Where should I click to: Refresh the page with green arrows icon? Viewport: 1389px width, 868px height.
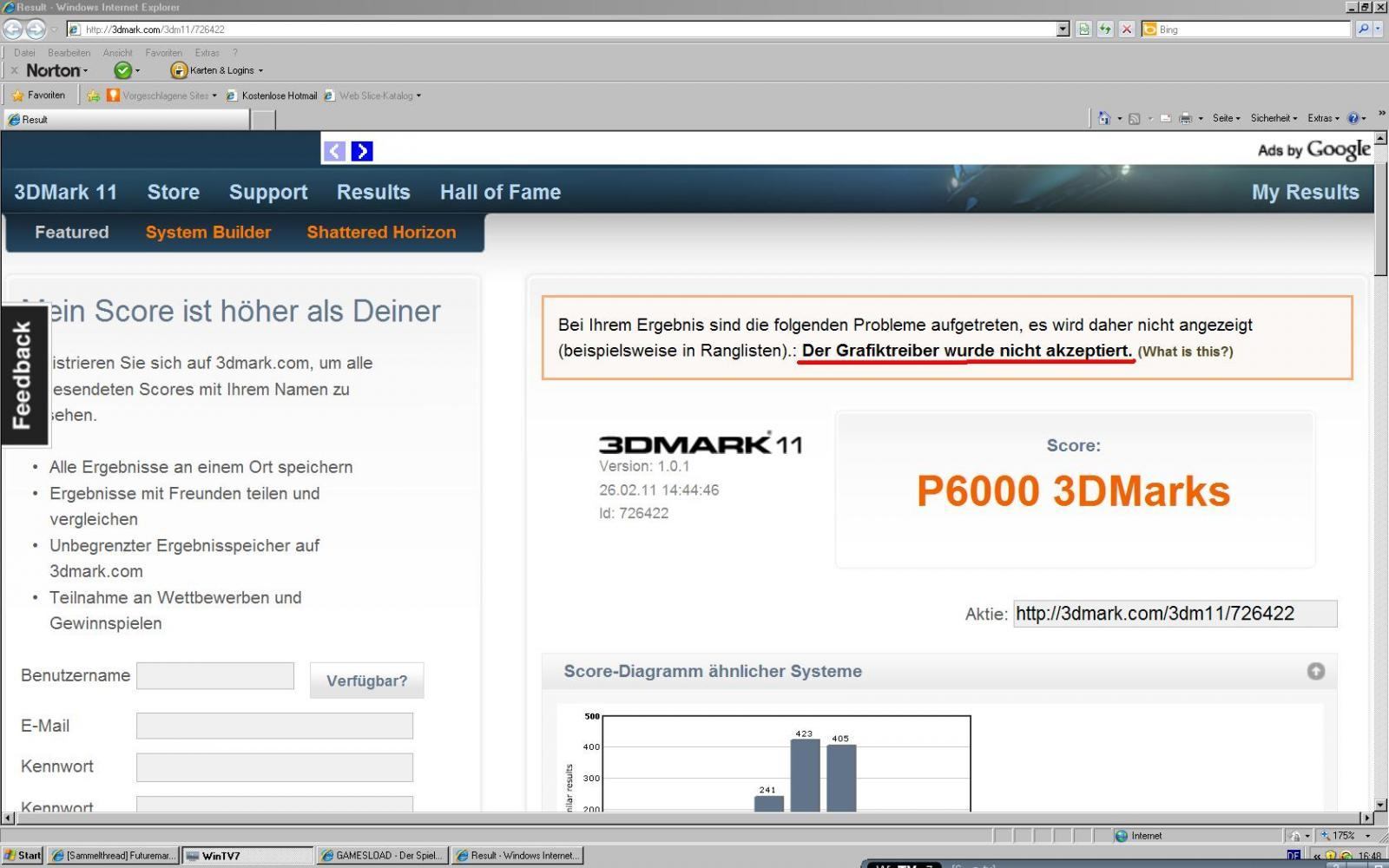point(1104,29)
